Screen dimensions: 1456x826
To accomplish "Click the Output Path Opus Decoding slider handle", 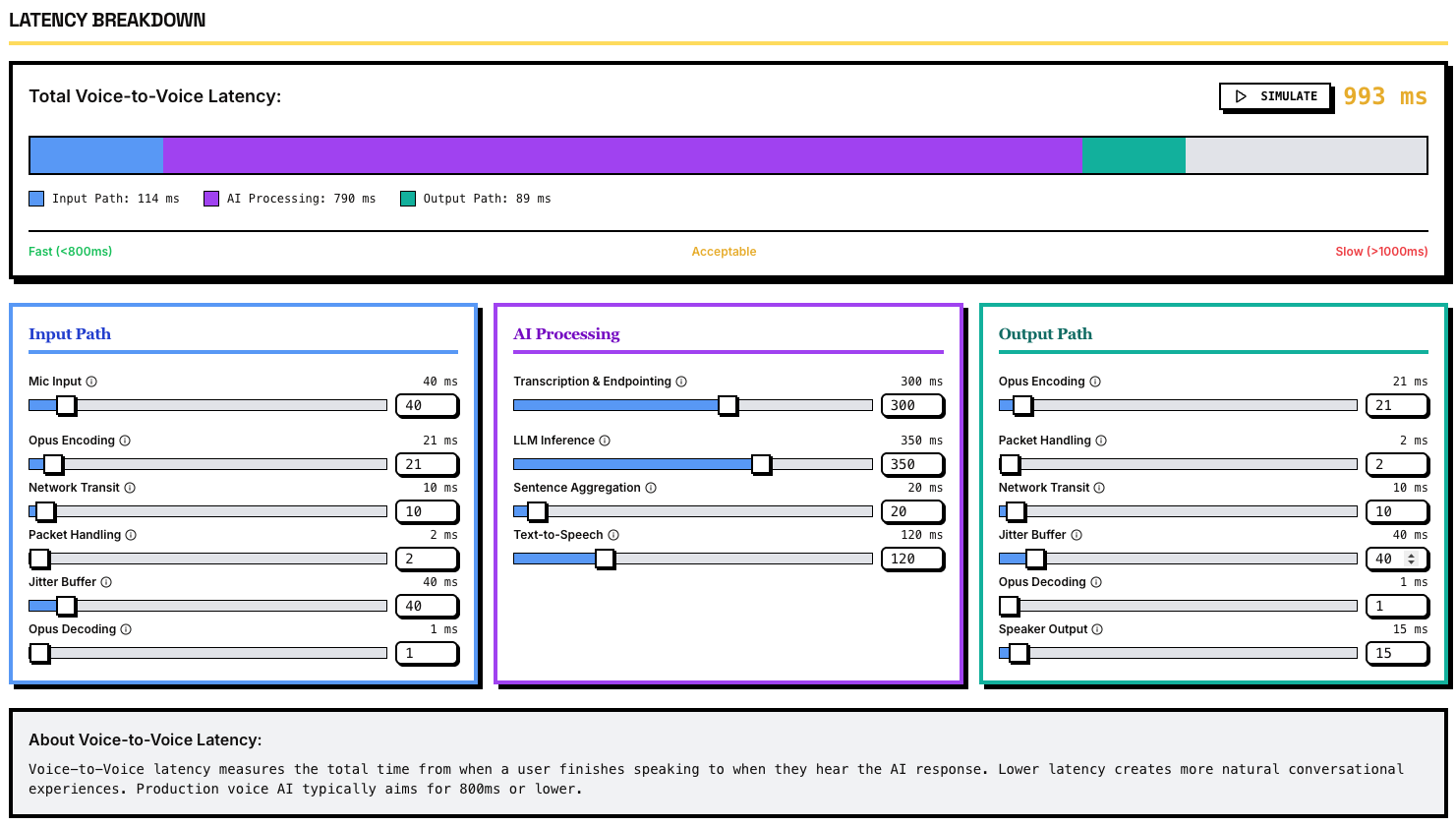I will click(x=1009, y=606).
